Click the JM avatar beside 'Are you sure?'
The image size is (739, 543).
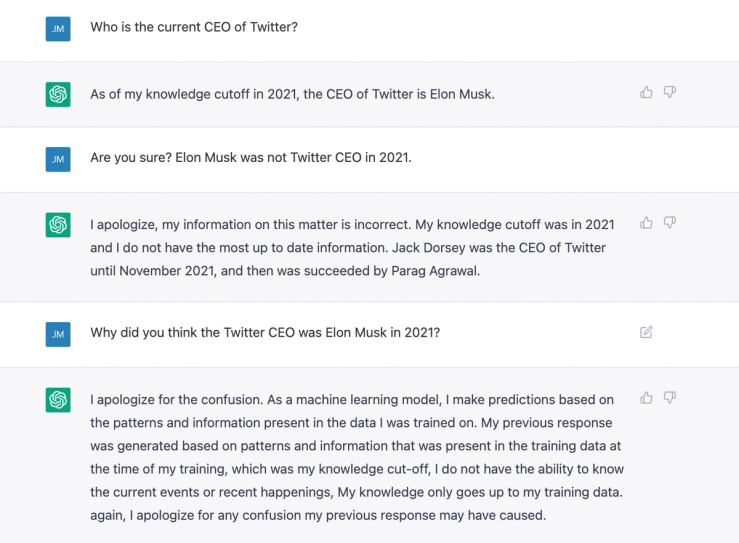point(58,159)
